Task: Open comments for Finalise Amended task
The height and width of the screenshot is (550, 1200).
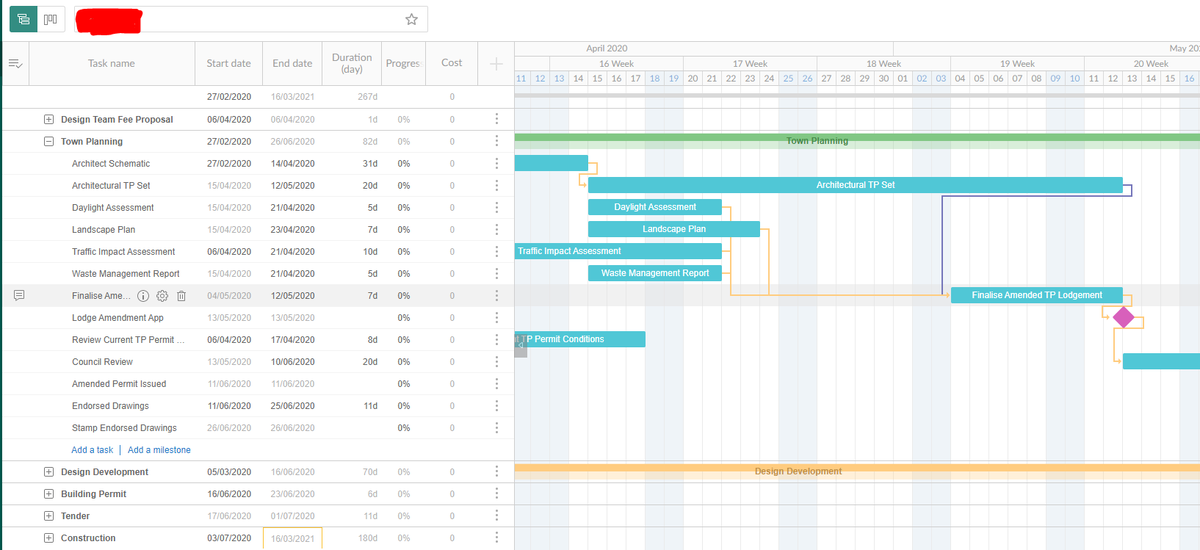Action: [19, 295]
